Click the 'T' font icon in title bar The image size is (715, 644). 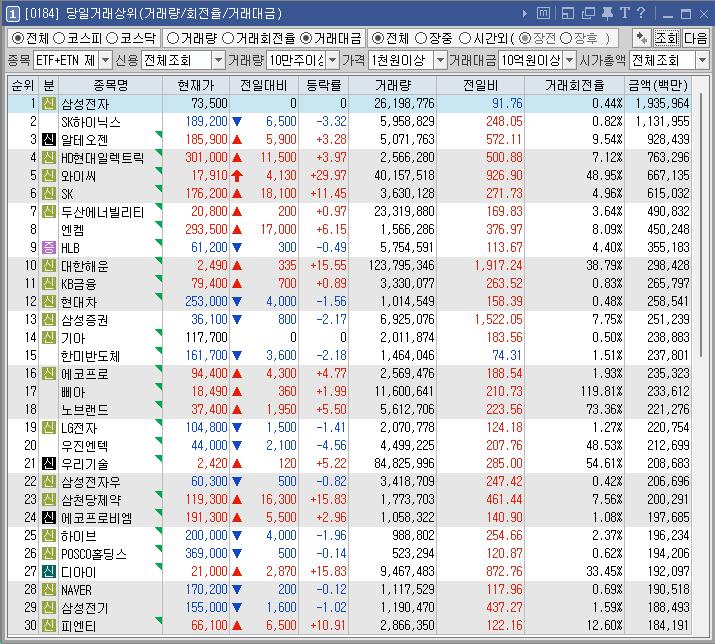tap(625, 13)
